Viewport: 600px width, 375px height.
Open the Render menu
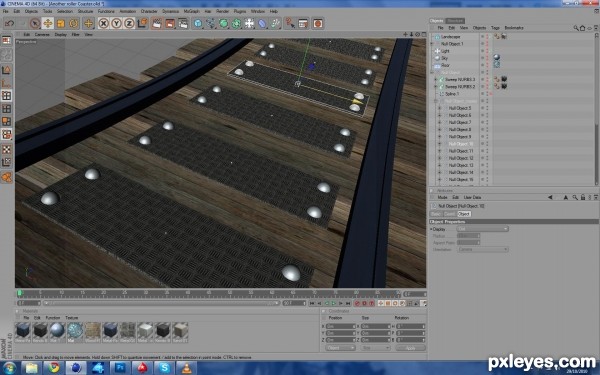pos(222,11)
